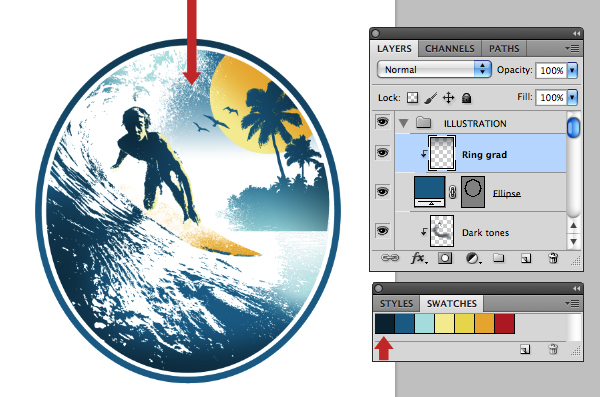Click the Dark tones layer thumbnail
The image size is (600, 397).
(442, 231)
